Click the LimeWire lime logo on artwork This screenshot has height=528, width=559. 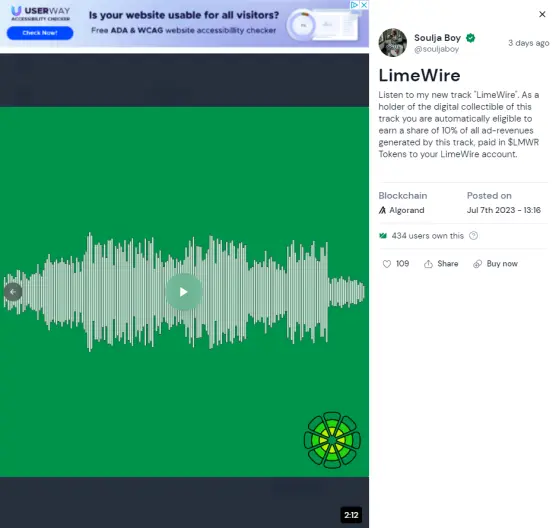click(332, 440)
